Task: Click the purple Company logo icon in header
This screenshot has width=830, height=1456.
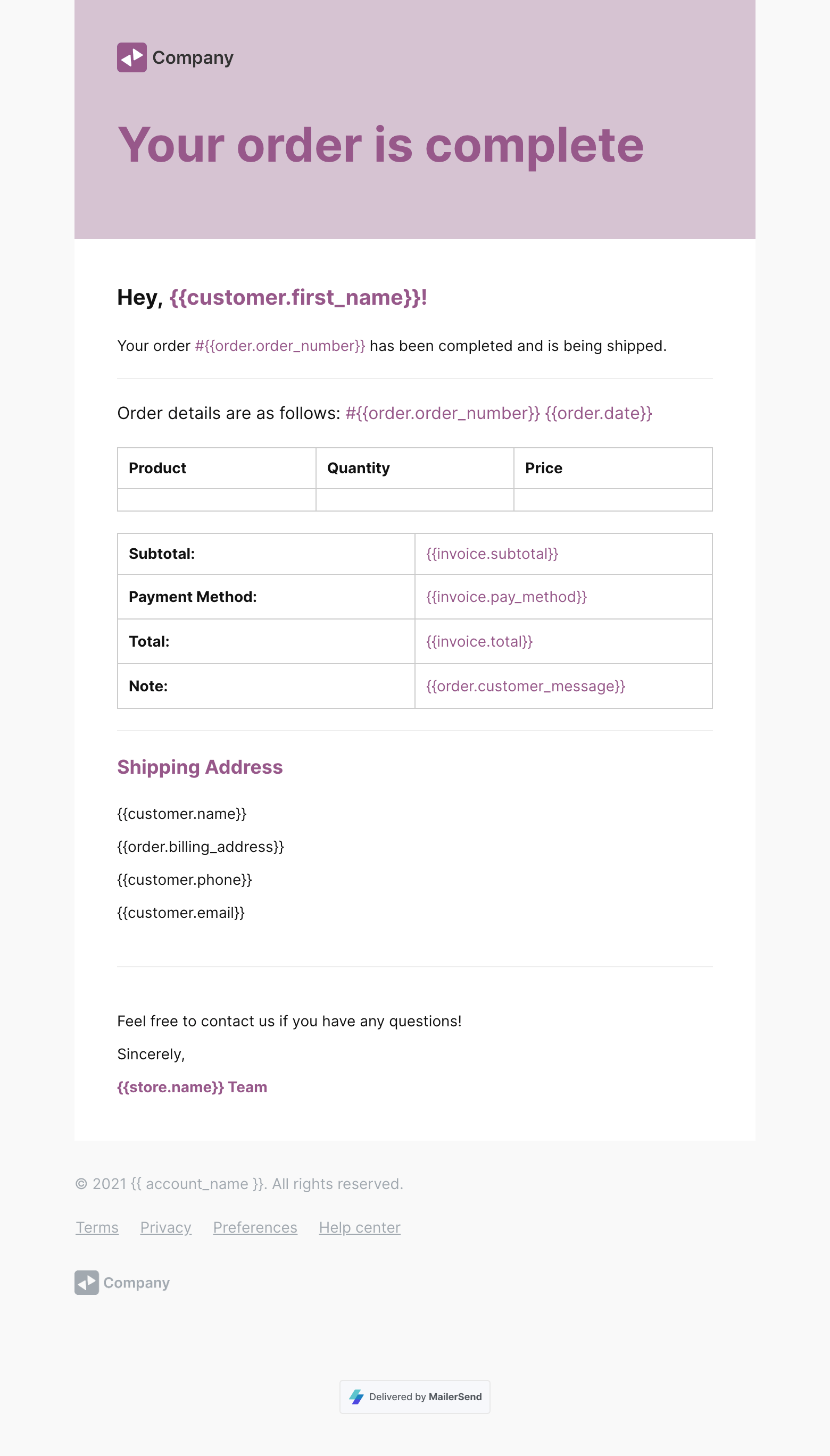Action: pyautogui.click(x=132, y=57)
